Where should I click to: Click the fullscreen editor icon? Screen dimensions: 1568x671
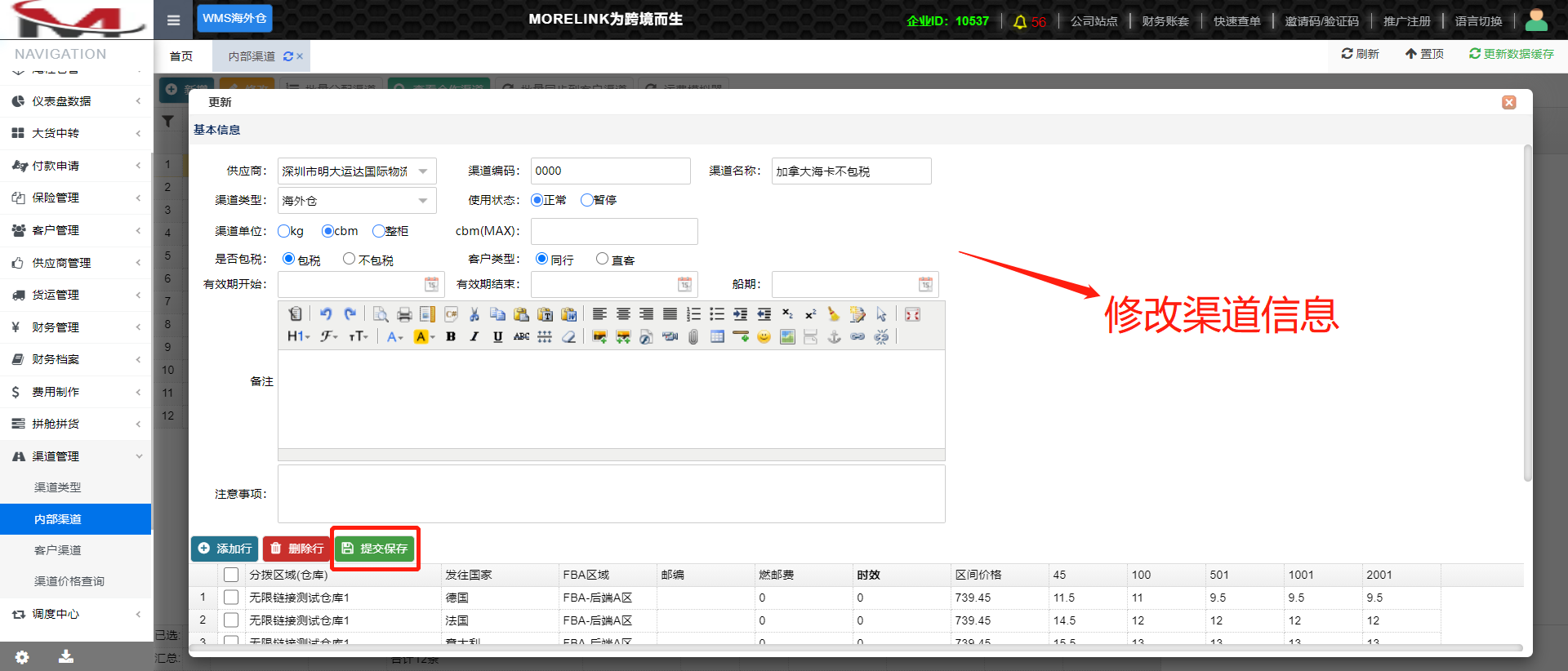pos(912,314)
